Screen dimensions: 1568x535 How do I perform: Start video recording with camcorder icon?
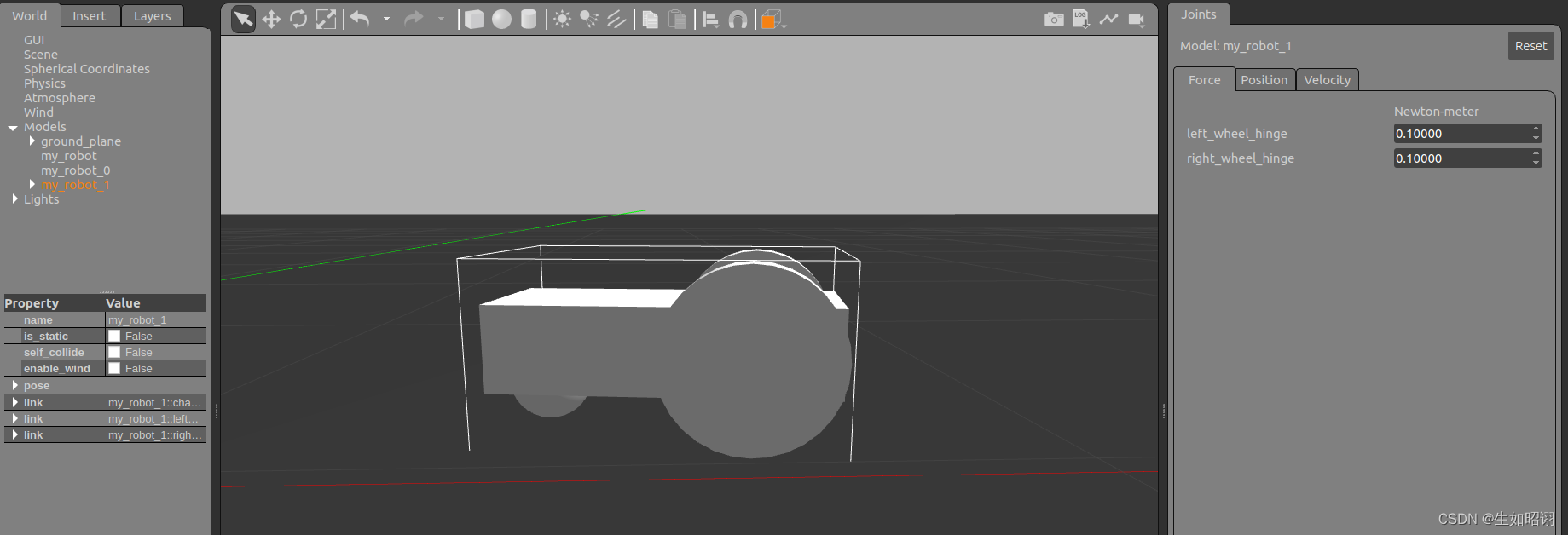click(1136, 19)
